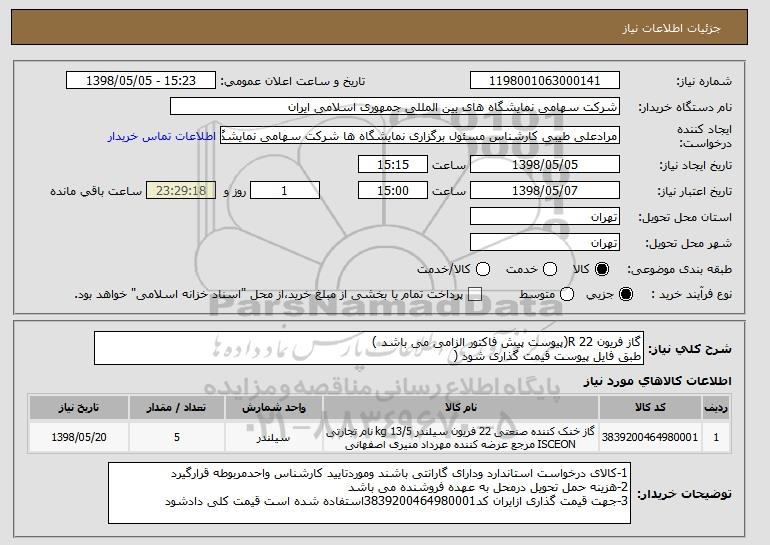
Task: Choose جزیی purchase process type
Action: (x=626, y=294)
